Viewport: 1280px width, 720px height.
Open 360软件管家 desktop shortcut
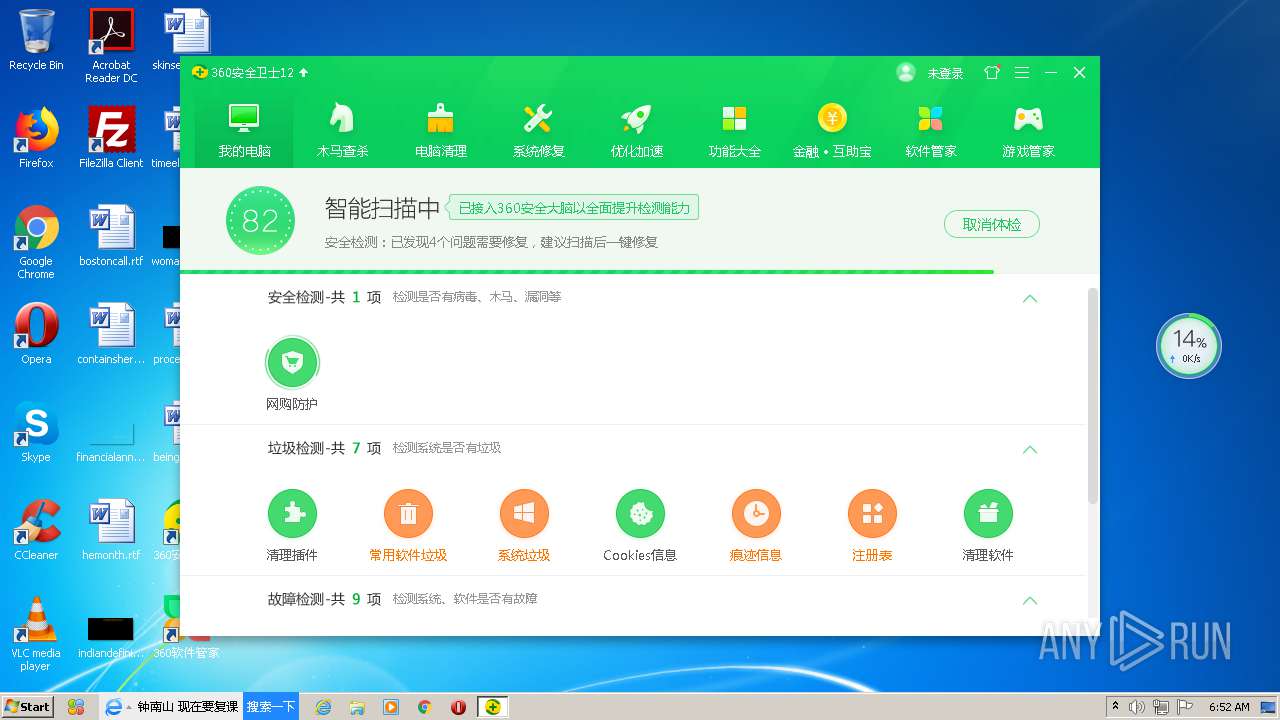pyautogui.click(x=186, y=628)
